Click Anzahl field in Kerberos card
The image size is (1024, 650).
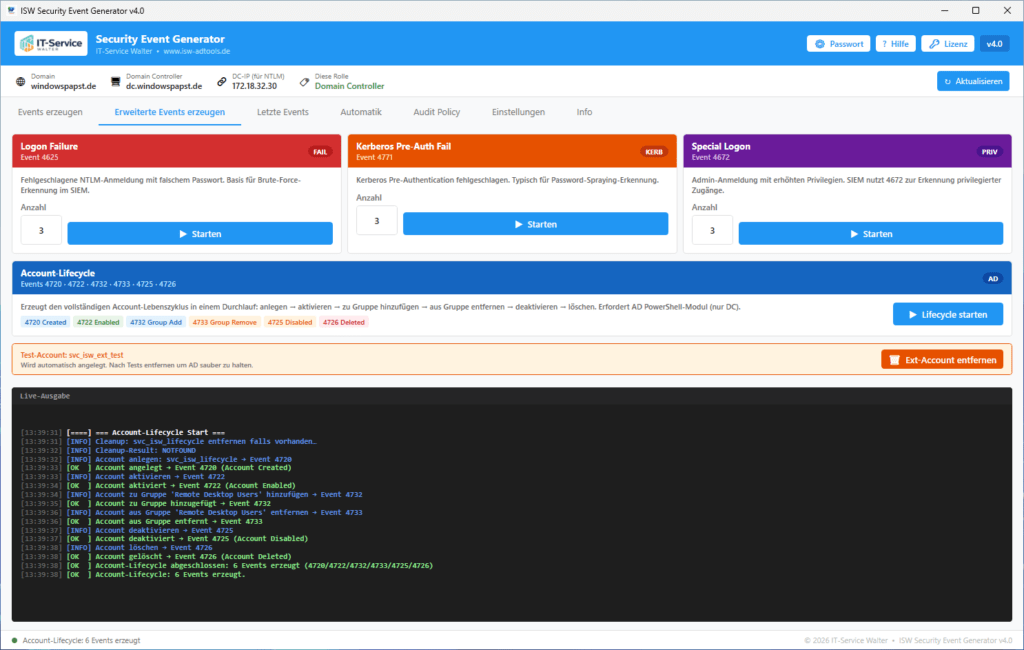point(377,220)
